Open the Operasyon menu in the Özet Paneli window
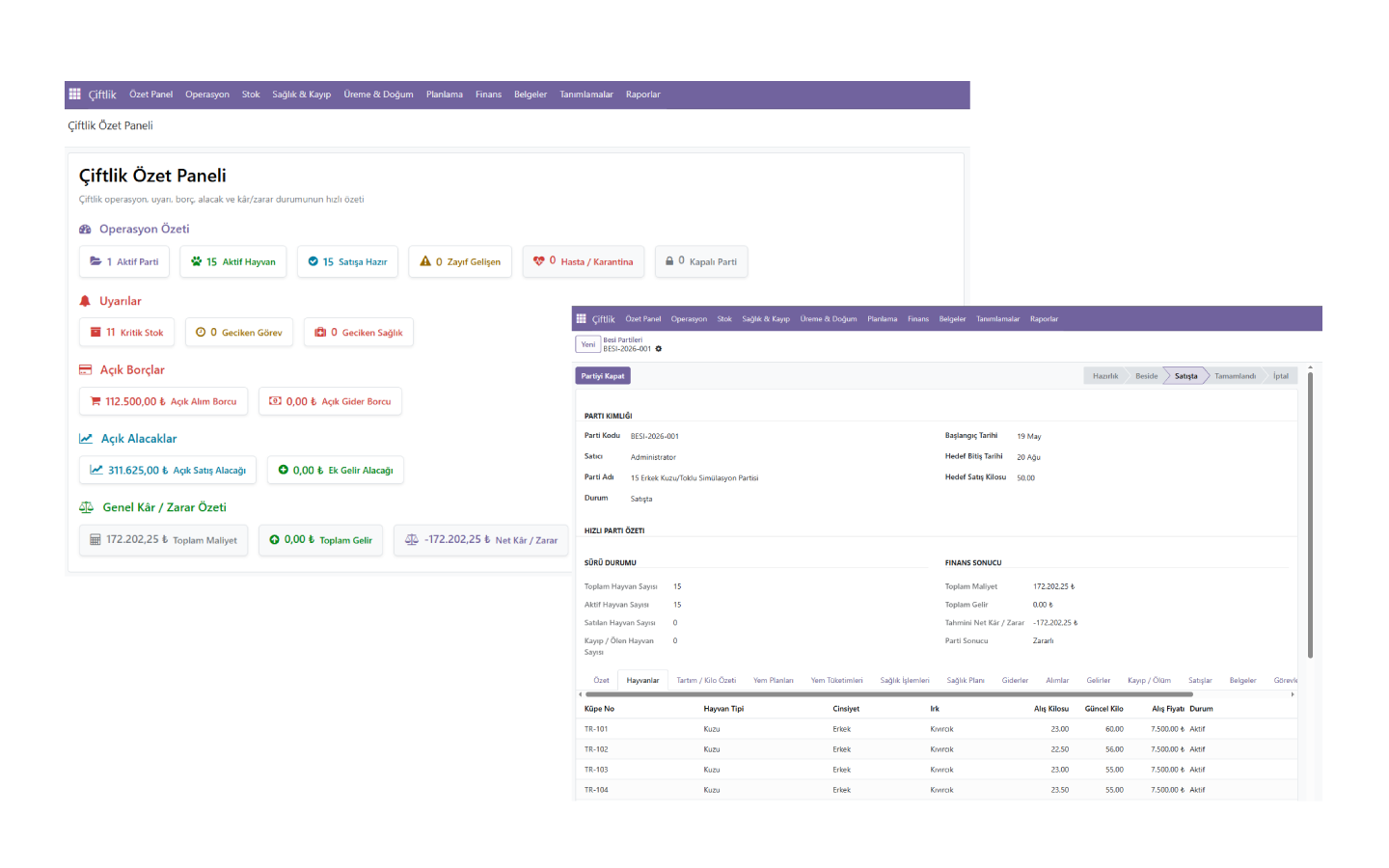 tap(207, 95)
